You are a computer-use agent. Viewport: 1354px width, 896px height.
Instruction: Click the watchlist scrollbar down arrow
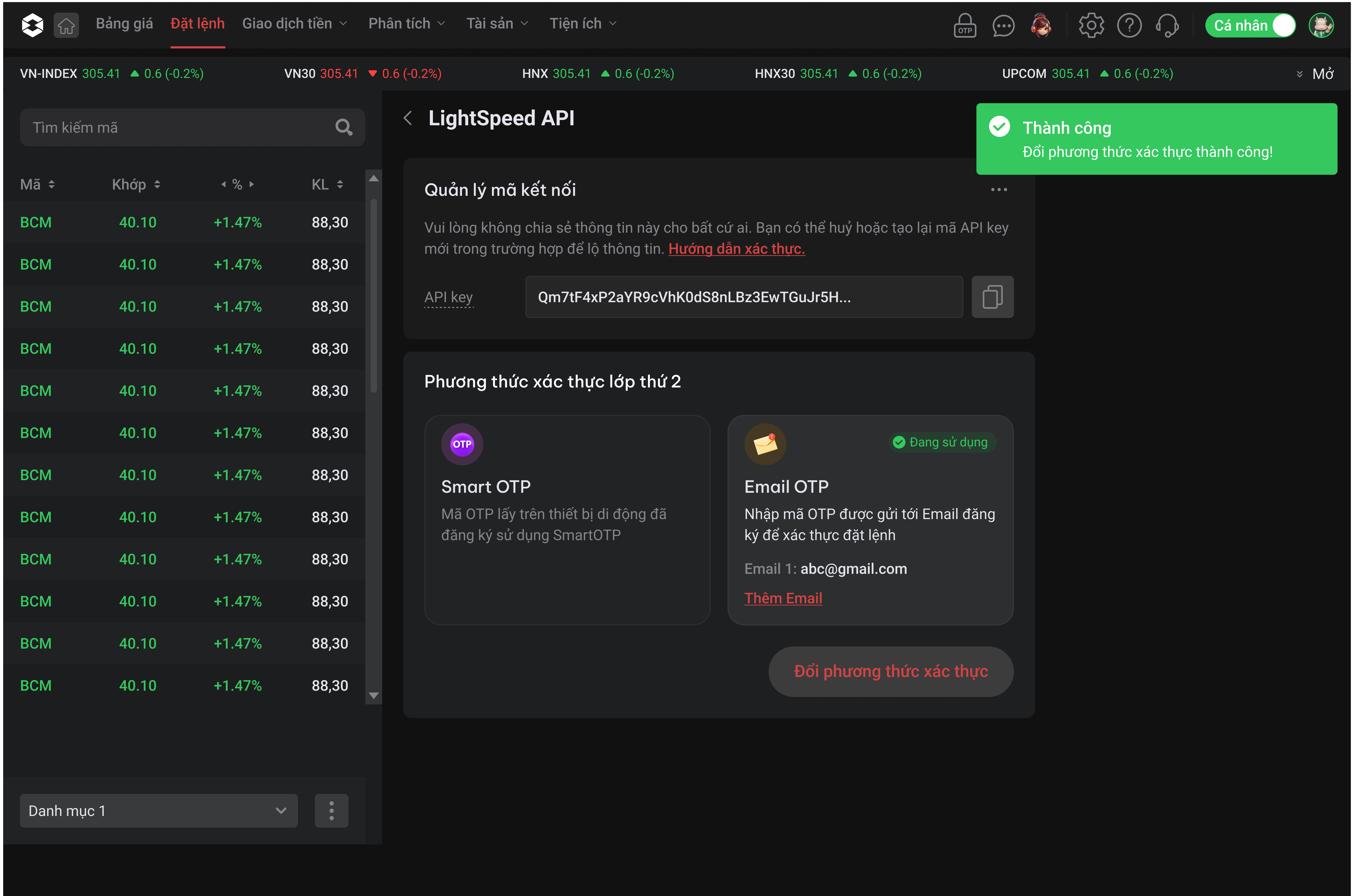(374, 695)
